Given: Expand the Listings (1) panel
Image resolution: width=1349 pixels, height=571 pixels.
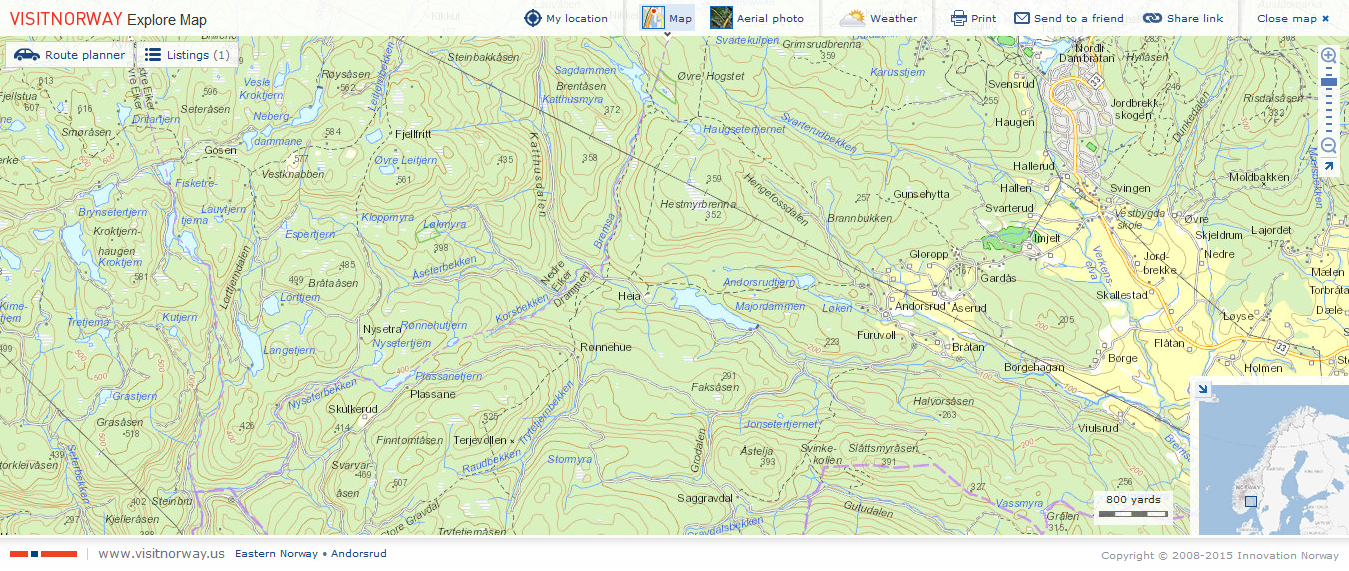Looking at the screenshot, I should (x=187, y=55).
